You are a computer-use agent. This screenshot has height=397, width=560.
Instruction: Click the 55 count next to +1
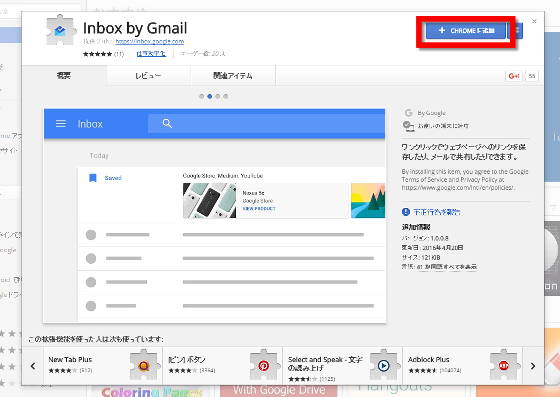(532, 76)
